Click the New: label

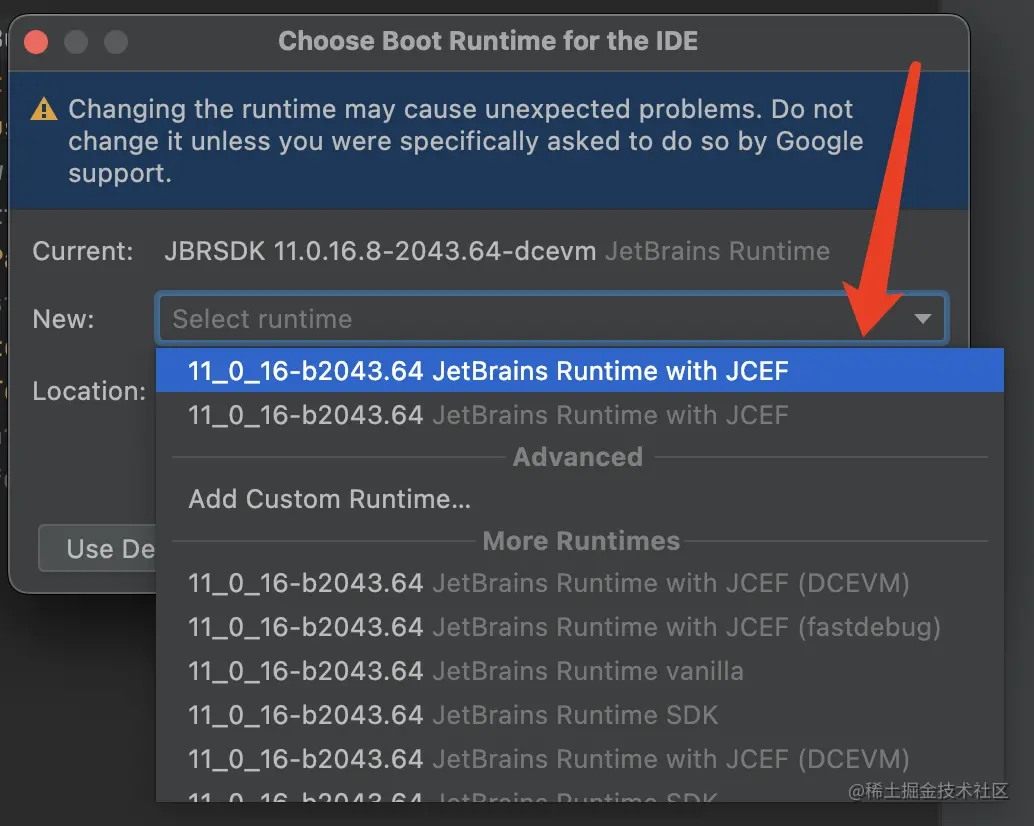click(63, 319)
